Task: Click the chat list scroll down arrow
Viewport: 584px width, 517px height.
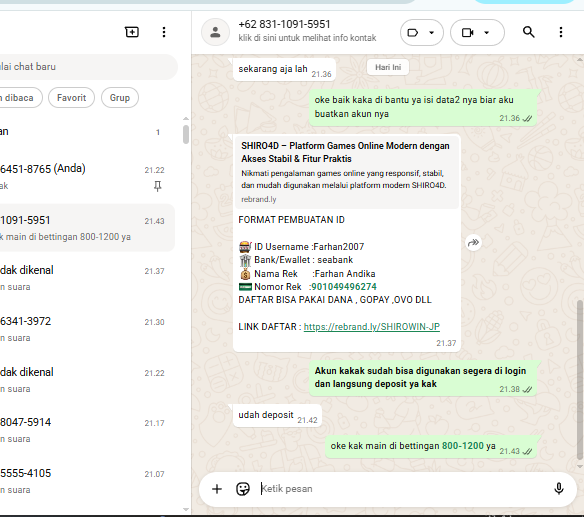Action: pos(185,509)
